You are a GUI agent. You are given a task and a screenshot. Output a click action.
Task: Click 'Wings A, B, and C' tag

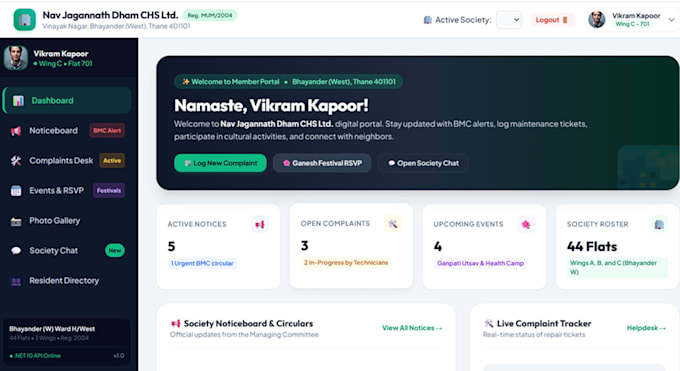click(617, 268)
